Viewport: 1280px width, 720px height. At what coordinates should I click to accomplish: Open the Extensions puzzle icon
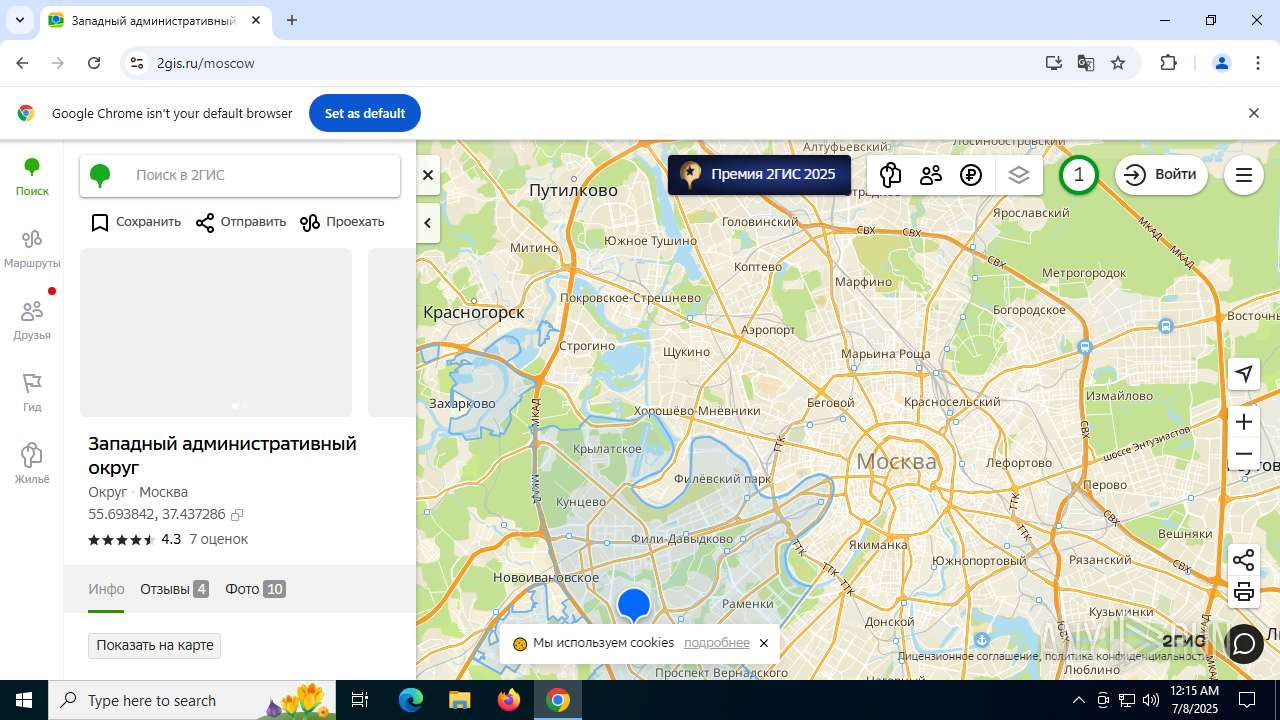[x=1168, y=63]
